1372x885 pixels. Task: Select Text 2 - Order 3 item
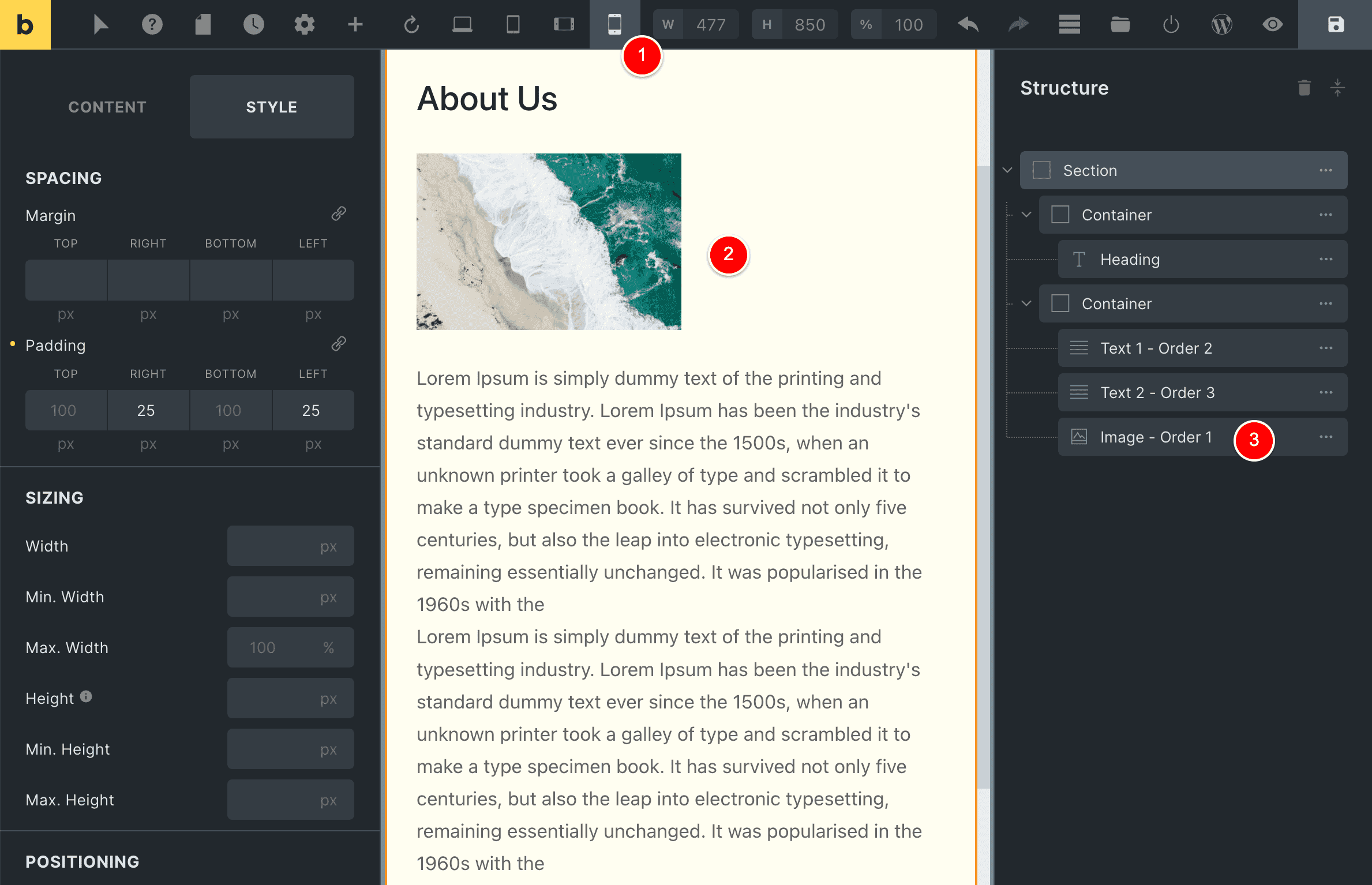[x=1202, y=392]
